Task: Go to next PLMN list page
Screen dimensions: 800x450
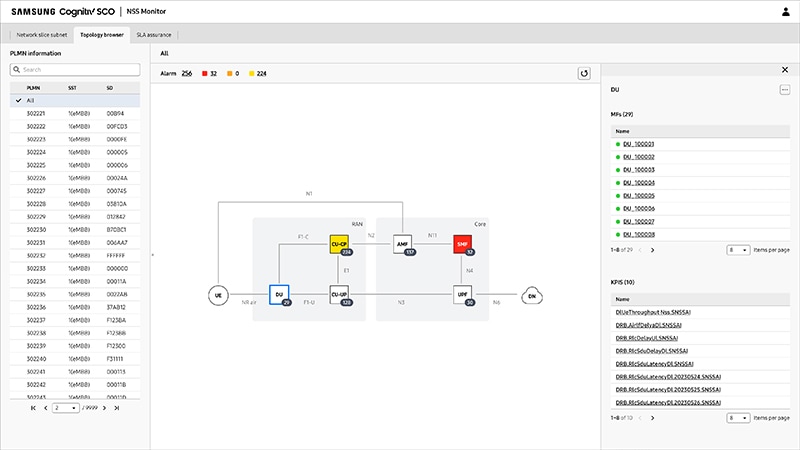Action: click(105, 408)
